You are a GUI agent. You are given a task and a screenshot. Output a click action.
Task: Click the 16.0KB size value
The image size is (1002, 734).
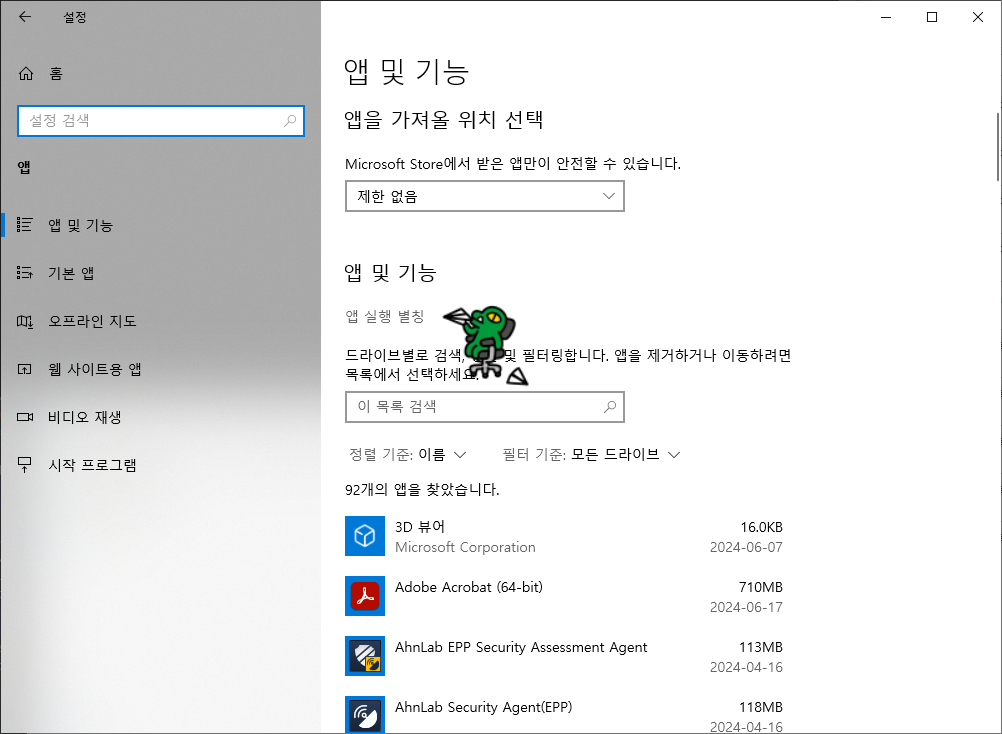coord(761,527)
